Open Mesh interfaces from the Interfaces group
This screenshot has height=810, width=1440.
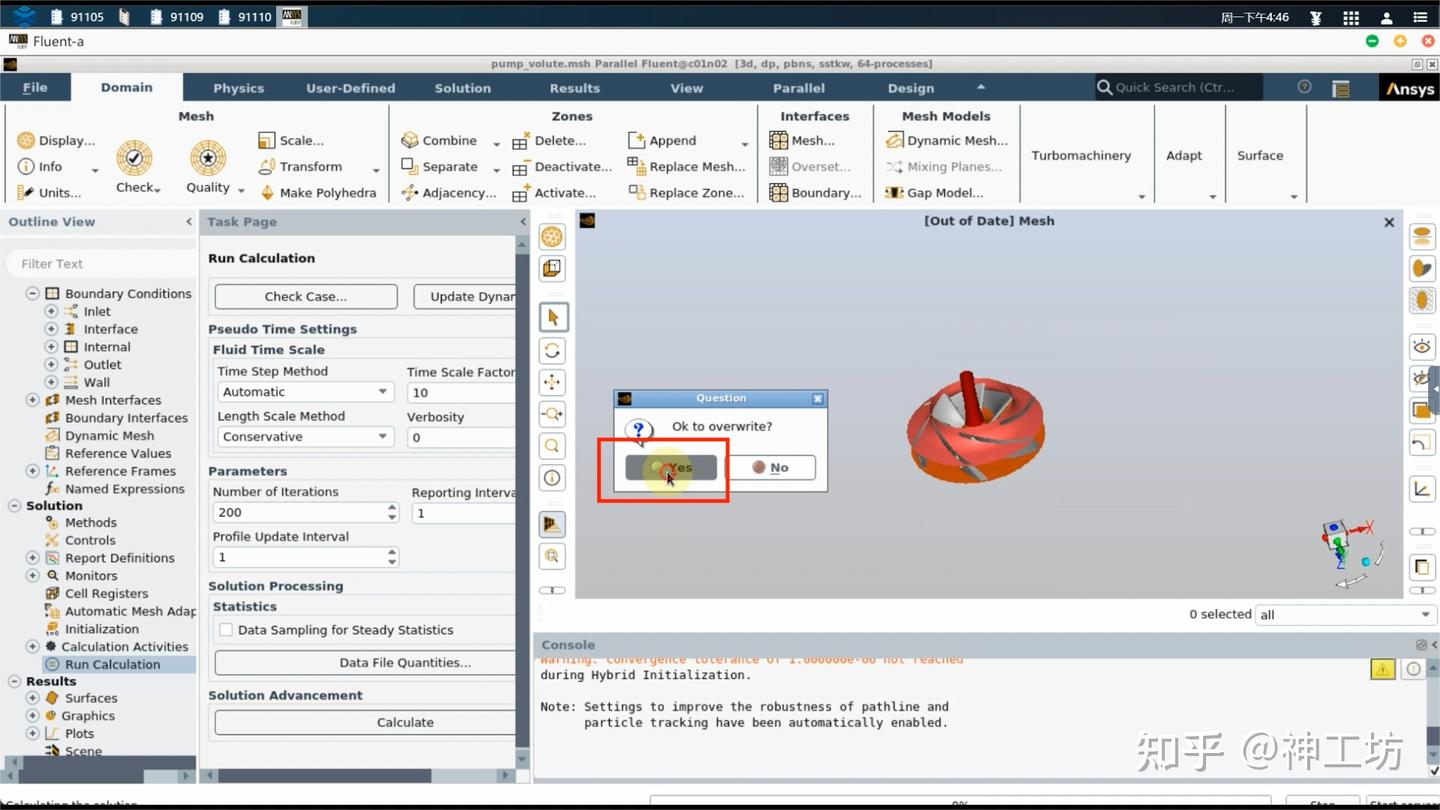802,141
